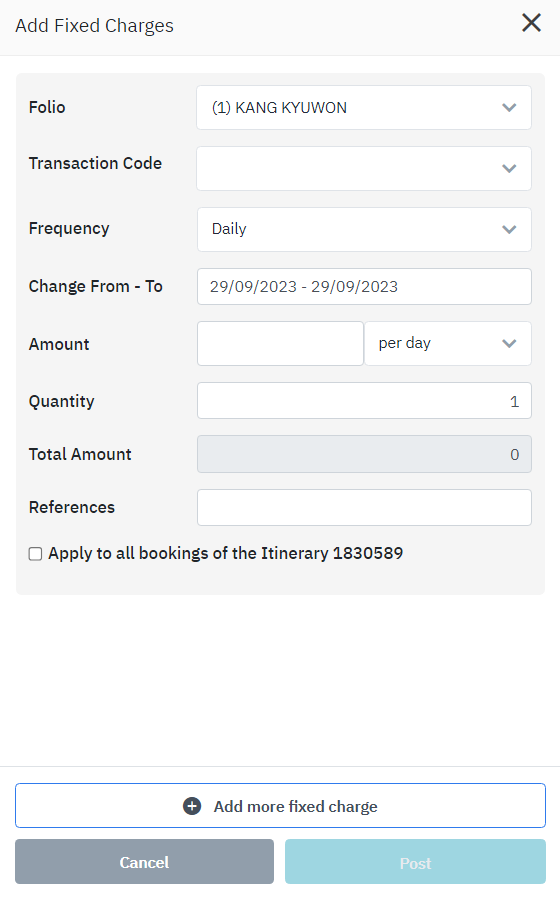Click Add more fixed charge button
Screen dimensions: 560x897
pyautogui.click(x=280, y=805)
